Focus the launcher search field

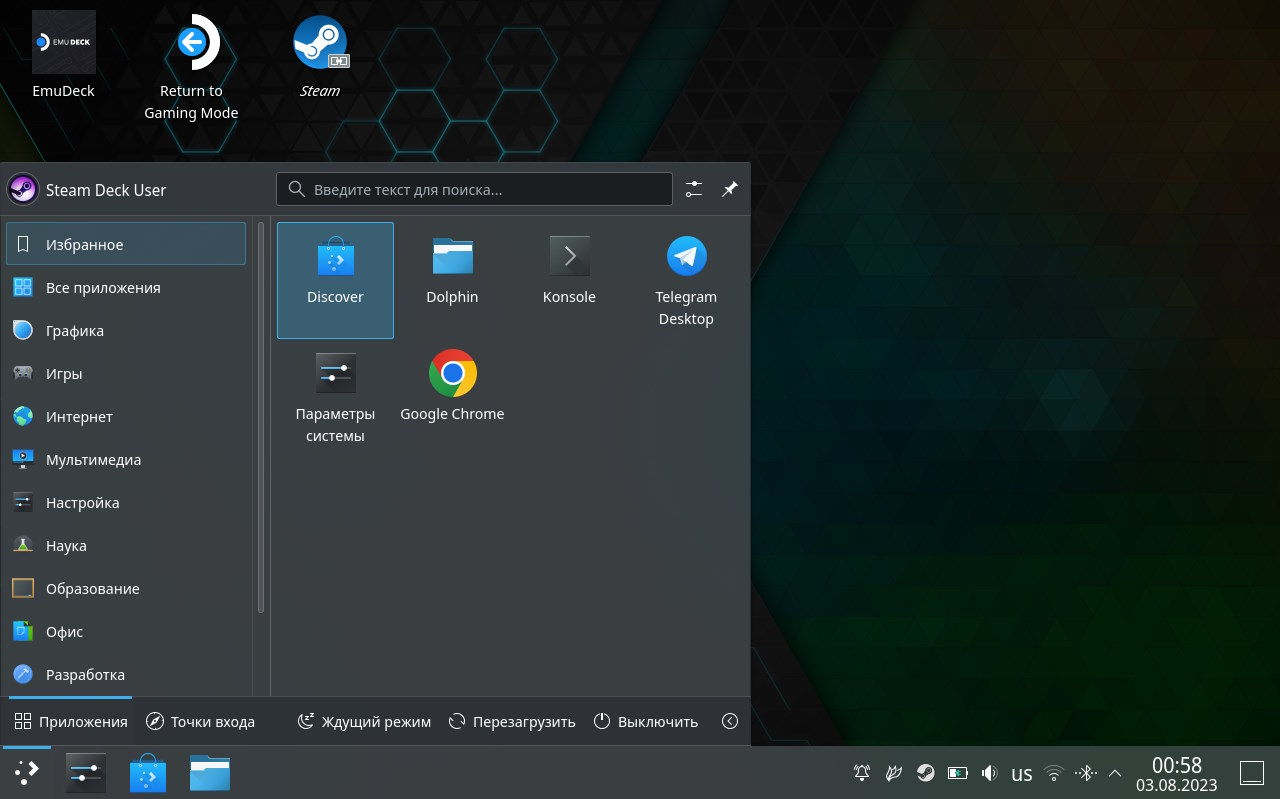tap(474, 189)
